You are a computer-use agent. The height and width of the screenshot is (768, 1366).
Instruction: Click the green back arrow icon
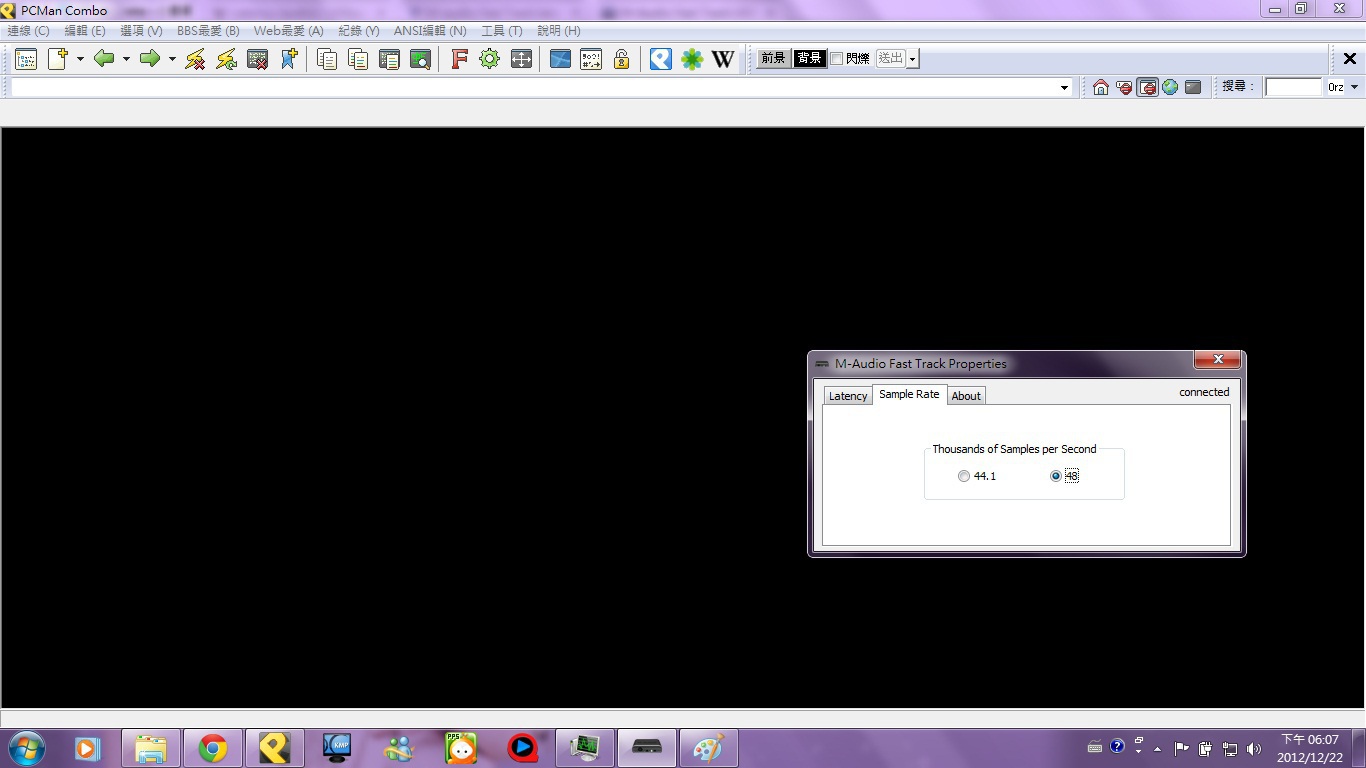(x=104, y=59)
